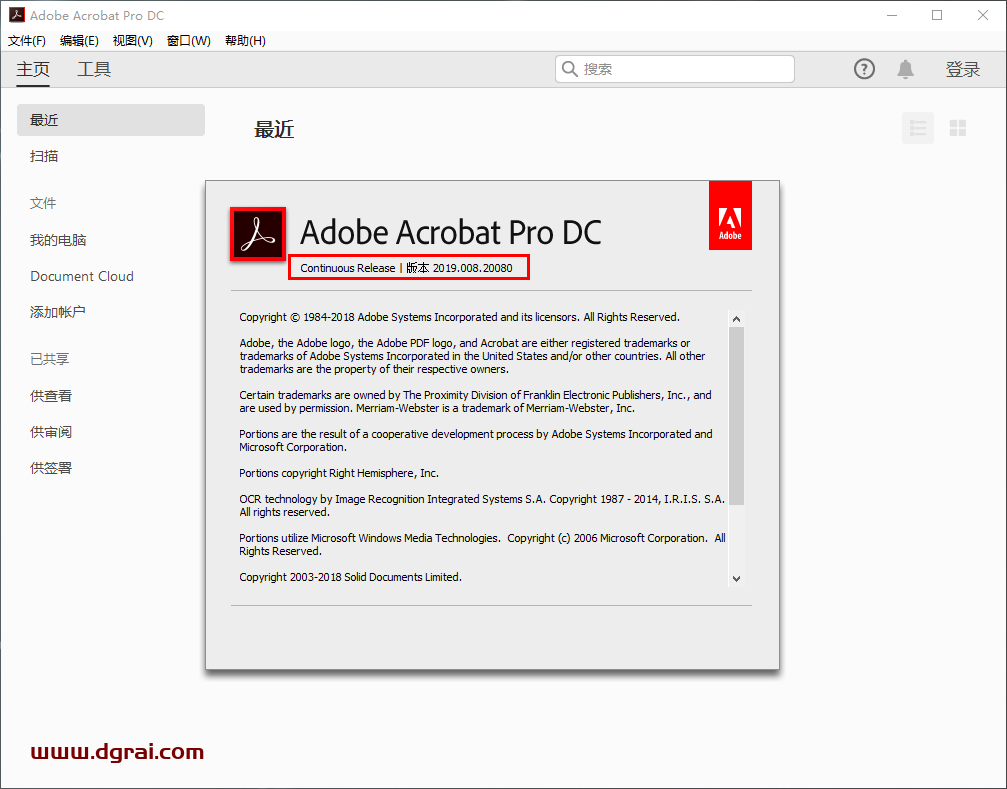This screenshot has height=789, width=1007.
Task: Click the Copyright 1984-2018 Adobe Systems line
Action: tap(459, 317)
